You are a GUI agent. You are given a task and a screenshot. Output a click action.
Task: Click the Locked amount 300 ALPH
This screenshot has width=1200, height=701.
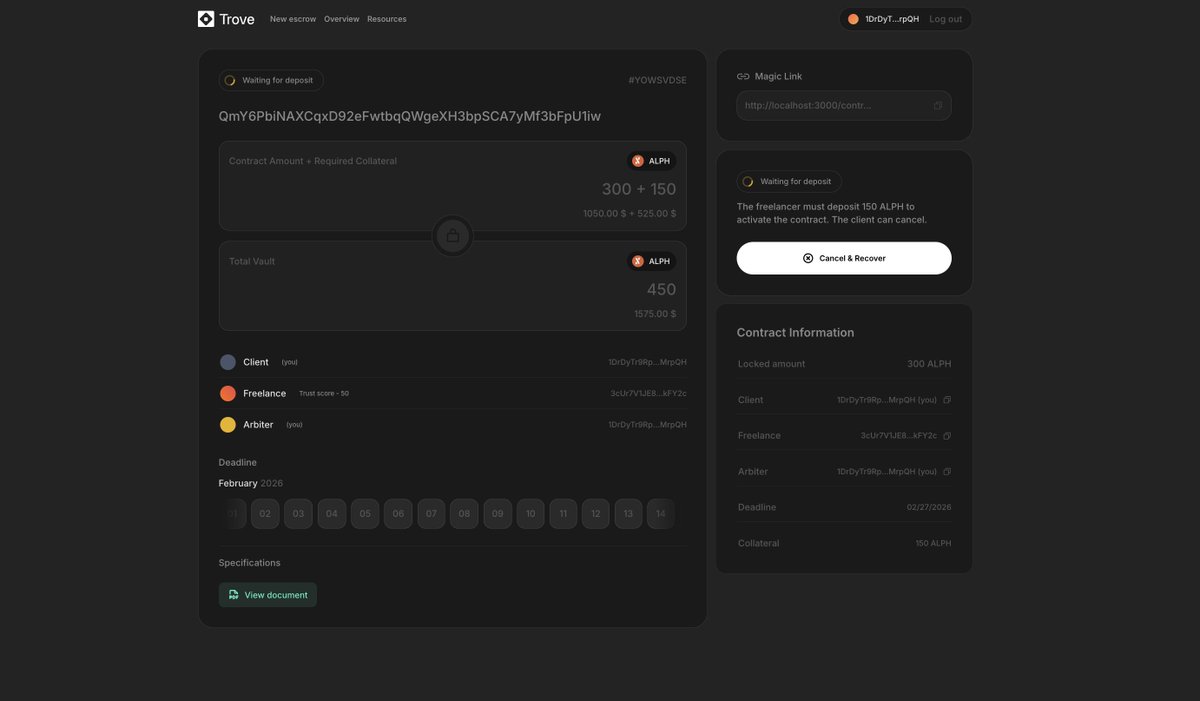pyautogui.click(x=929, y=364)
